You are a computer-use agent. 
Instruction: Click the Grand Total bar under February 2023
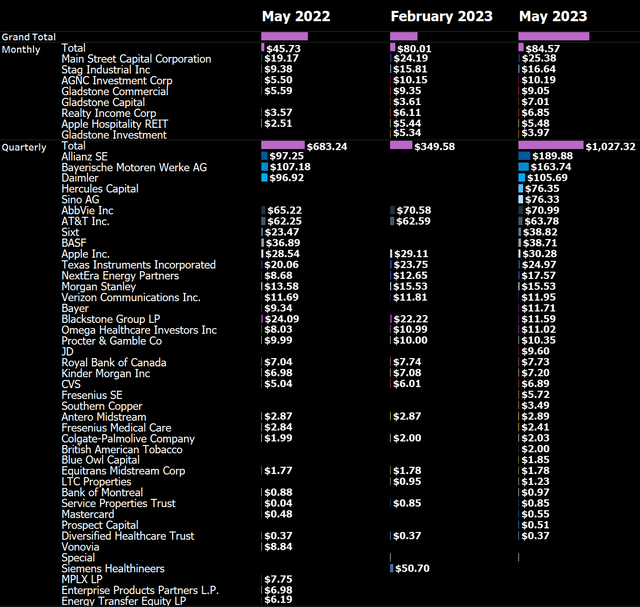click(x=404, y=36)
